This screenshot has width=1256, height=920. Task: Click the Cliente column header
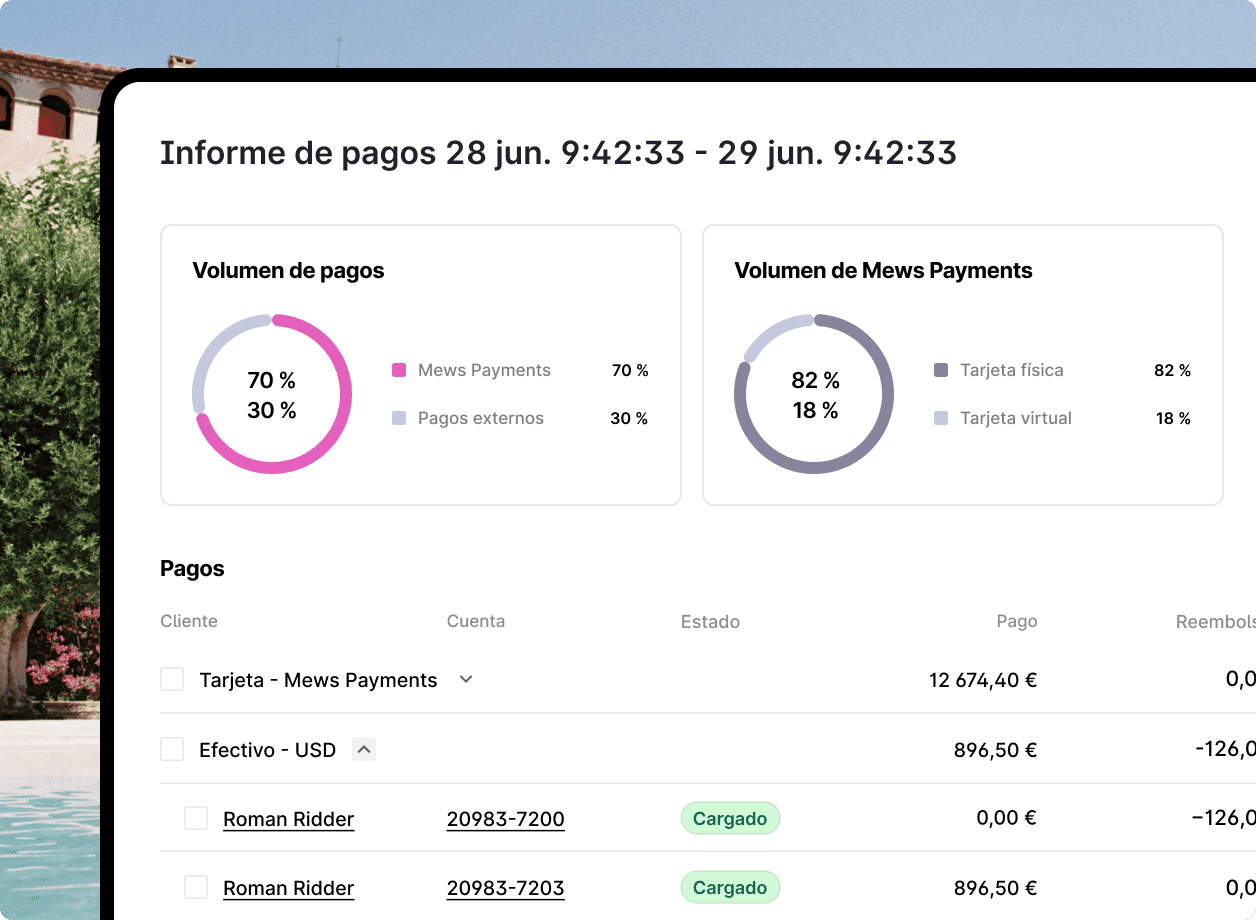[189, 621]
